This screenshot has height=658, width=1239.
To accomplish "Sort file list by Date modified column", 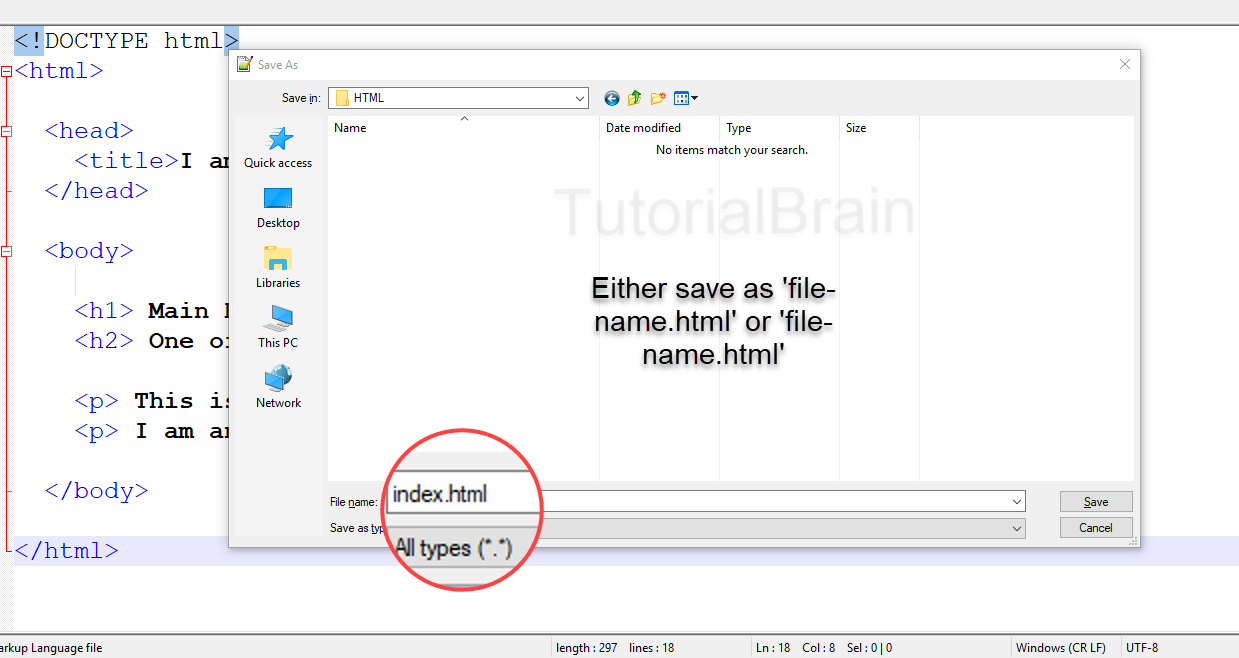I will 660,128.
